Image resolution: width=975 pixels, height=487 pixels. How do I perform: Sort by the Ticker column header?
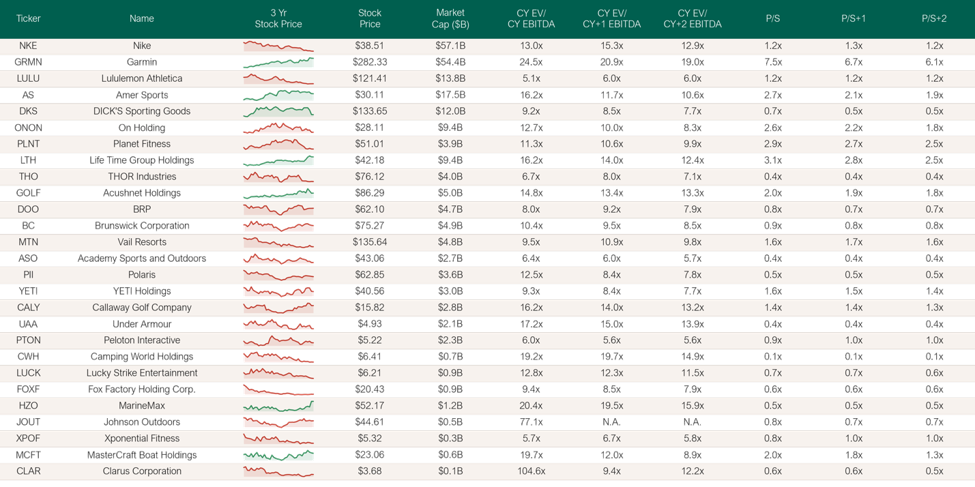pyautogui.click(x=28, y=19)
